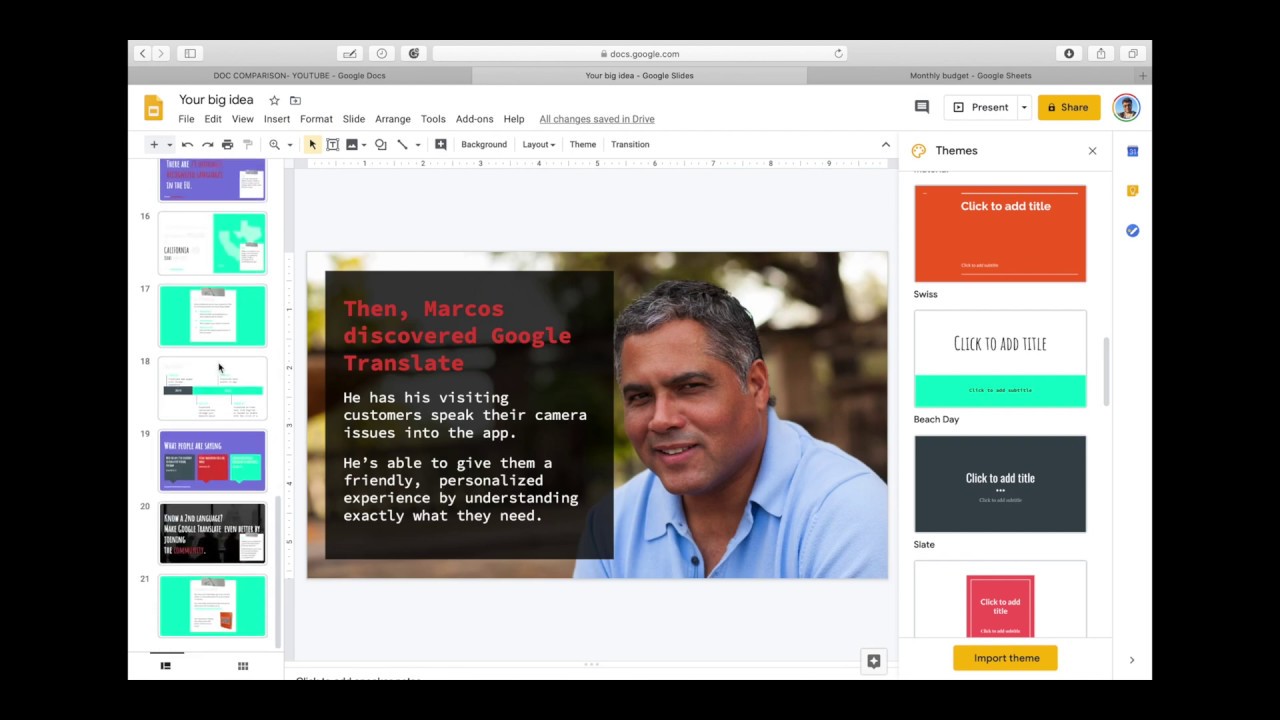Image resolution: width=1280 pixels, height=720 pixels.
Task: Open the line type dropdown arrow
Action: pyautogui.click(x=418, y=145)
